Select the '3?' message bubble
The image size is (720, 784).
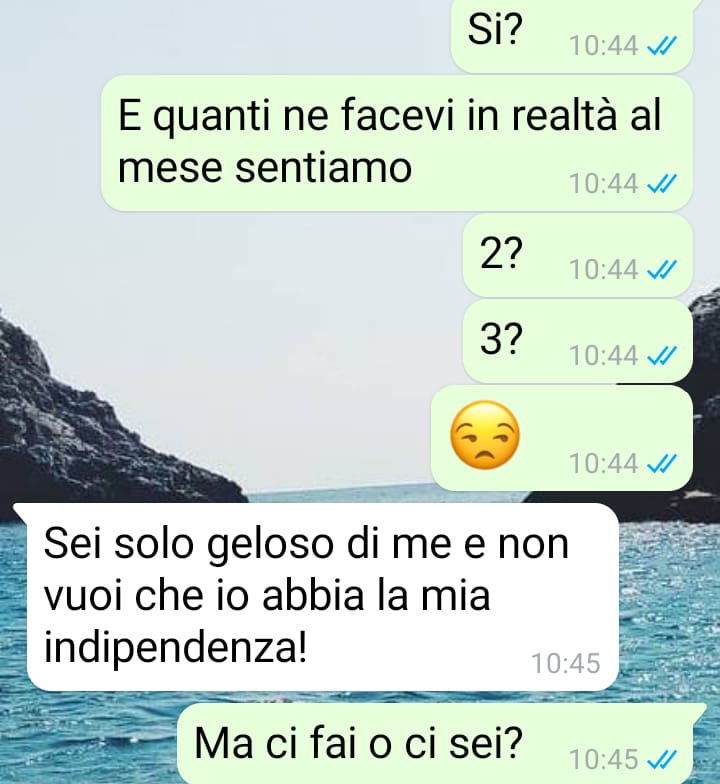pyautogui.click(x=578, y=342)
